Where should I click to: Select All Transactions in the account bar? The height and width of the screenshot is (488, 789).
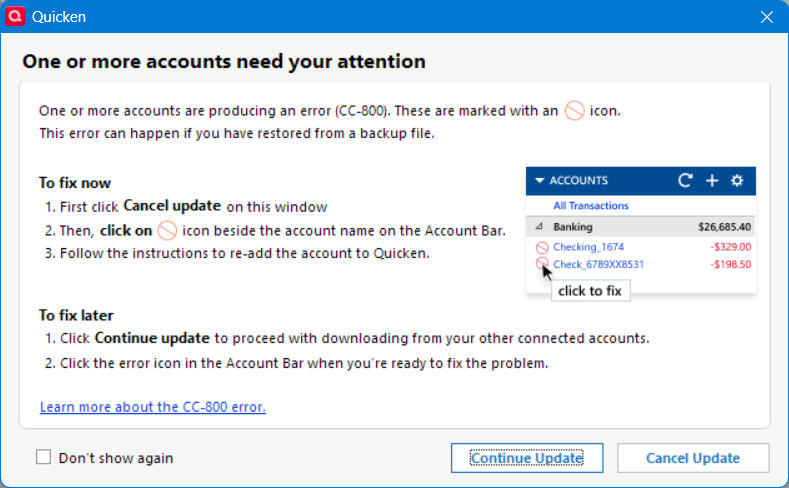[x=591, y=206]
